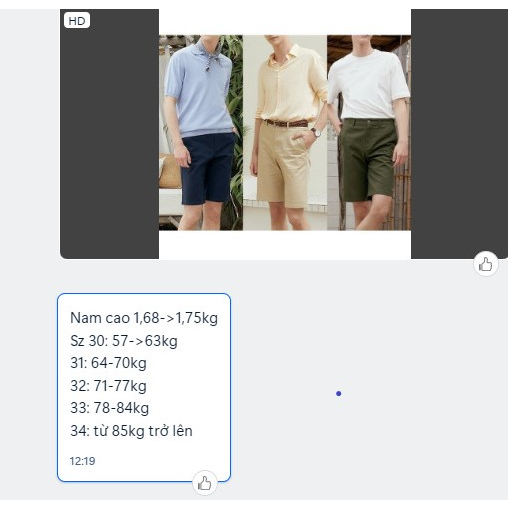Click the '31: 64-70kg' size line

pyautogui.click(x=108, y=363)
